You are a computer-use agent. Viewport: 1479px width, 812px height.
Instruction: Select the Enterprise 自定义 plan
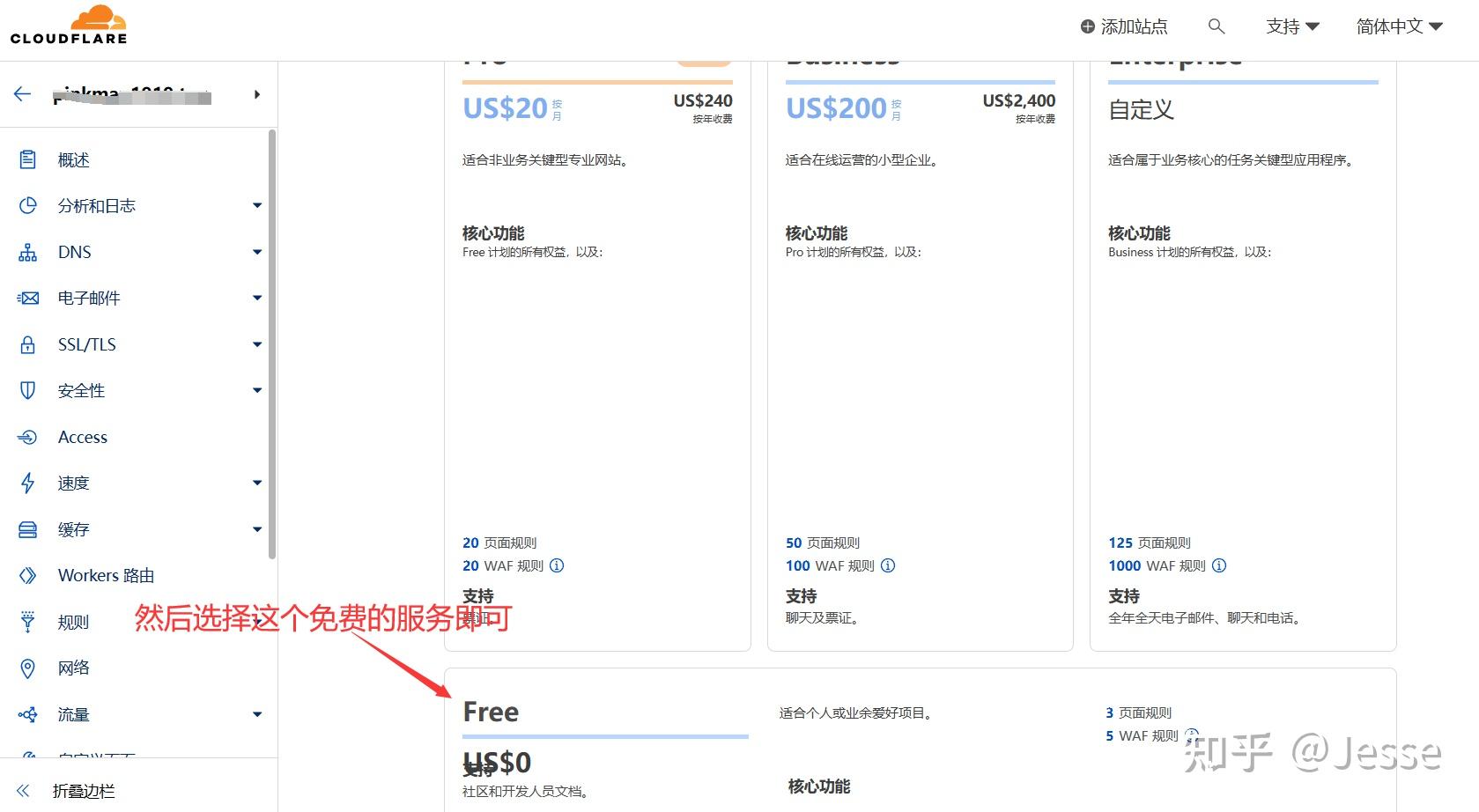point(1141,110)
